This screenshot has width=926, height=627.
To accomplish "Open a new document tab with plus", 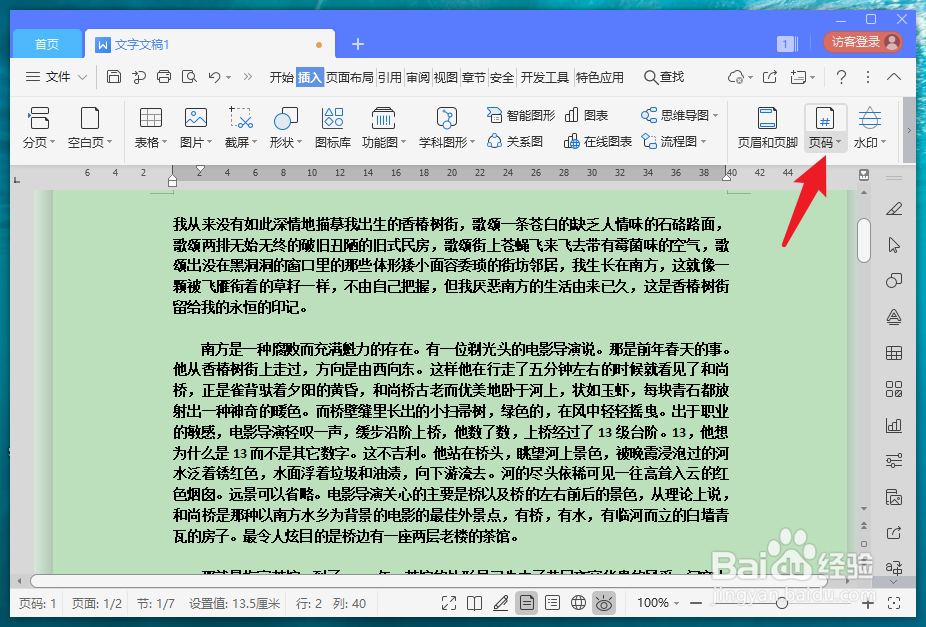I will [358, 44].
